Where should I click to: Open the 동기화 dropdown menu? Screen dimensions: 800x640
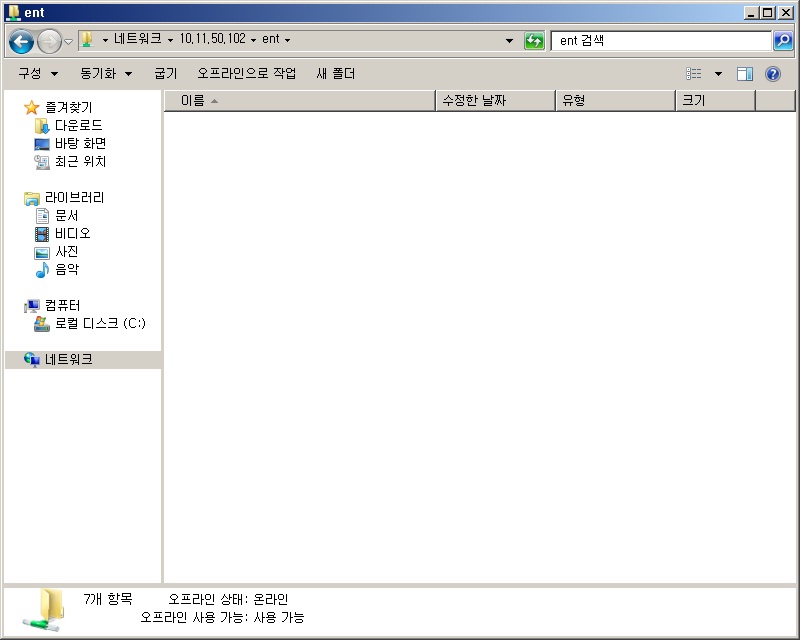pyautogui.click(x=106, y=73)
